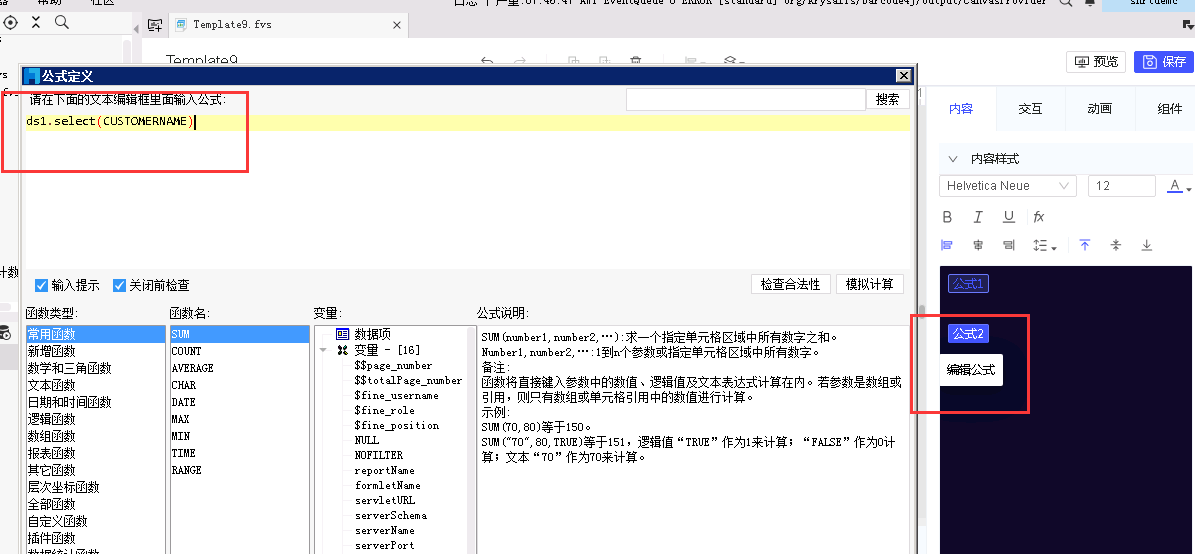Close the Template9.fvs tab

tap(396, 25)
